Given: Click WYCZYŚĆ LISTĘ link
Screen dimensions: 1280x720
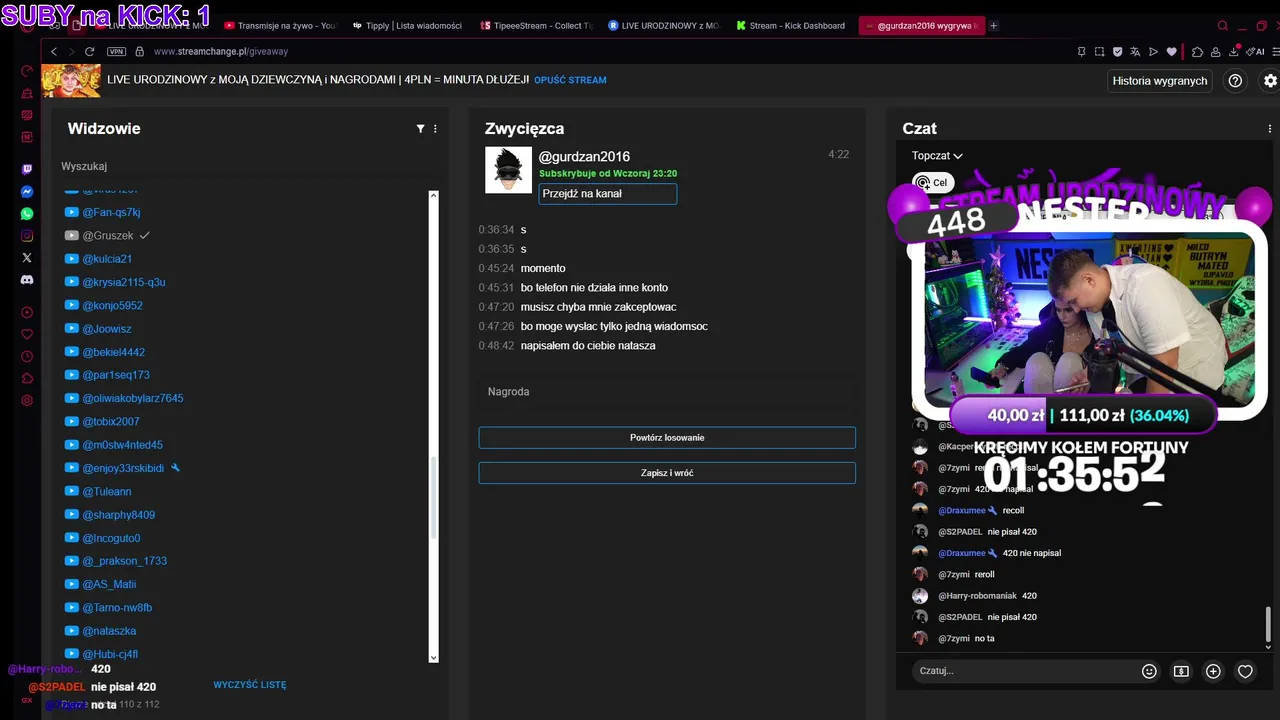Looking at the screenshot, I should click(250, 685).
